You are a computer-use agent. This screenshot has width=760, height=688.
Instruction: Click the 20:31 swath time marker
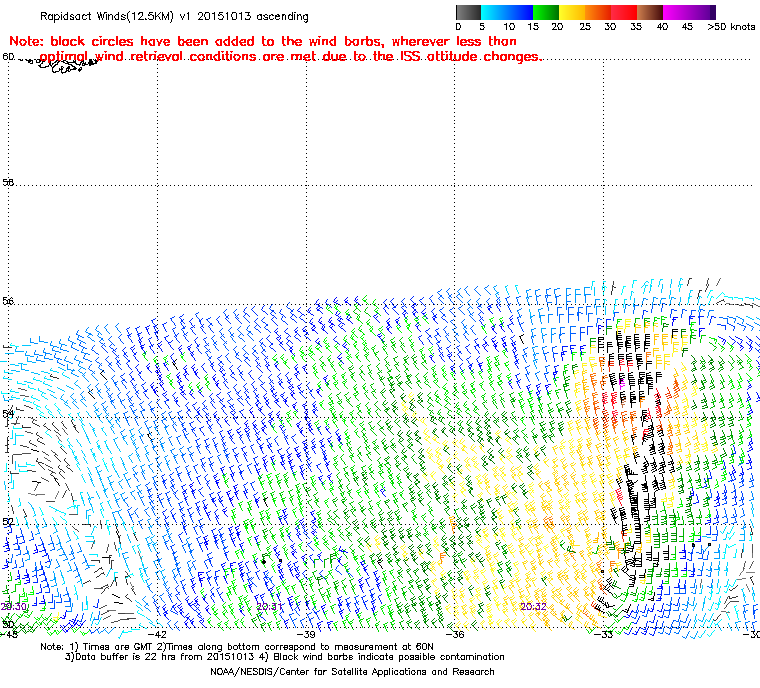point(269,607)
